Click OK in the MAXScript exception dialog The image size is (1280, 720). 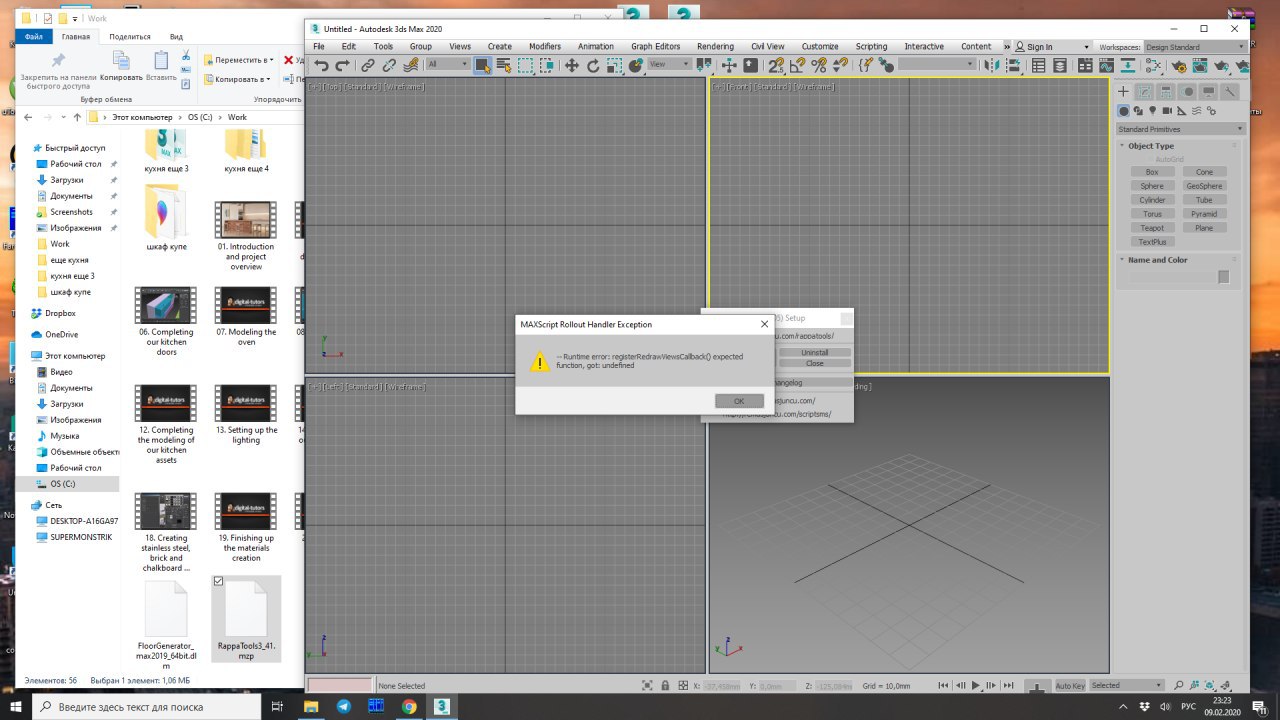(x=739, y=401)
